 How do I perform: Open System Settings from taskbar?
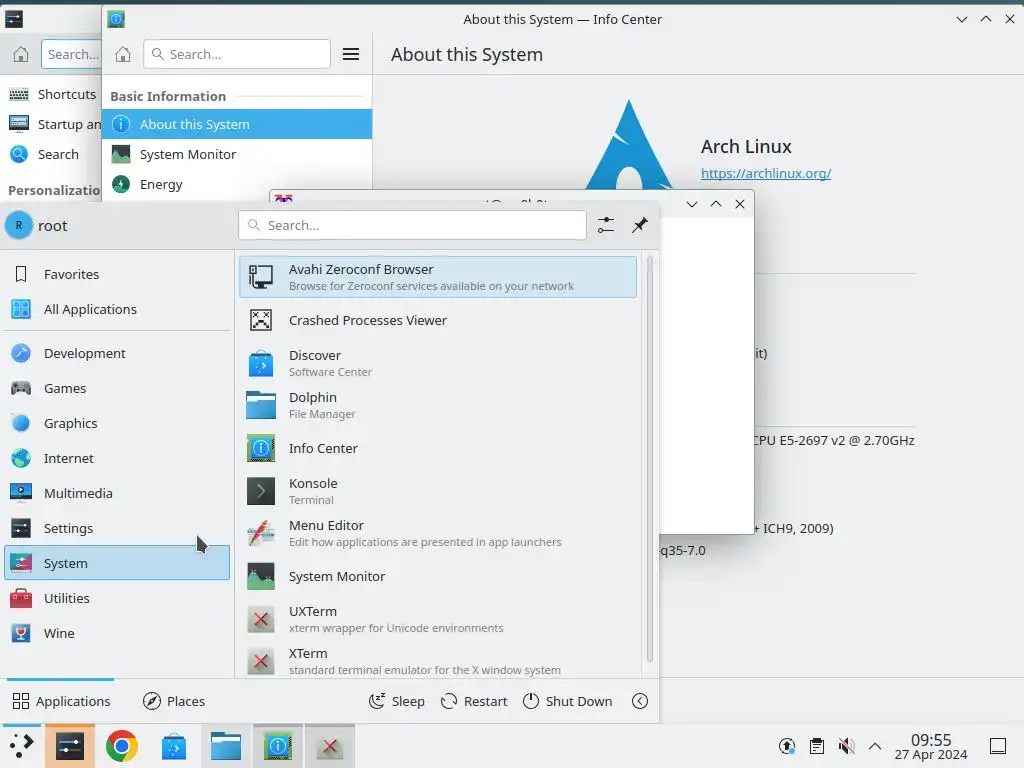coord(70,746)
